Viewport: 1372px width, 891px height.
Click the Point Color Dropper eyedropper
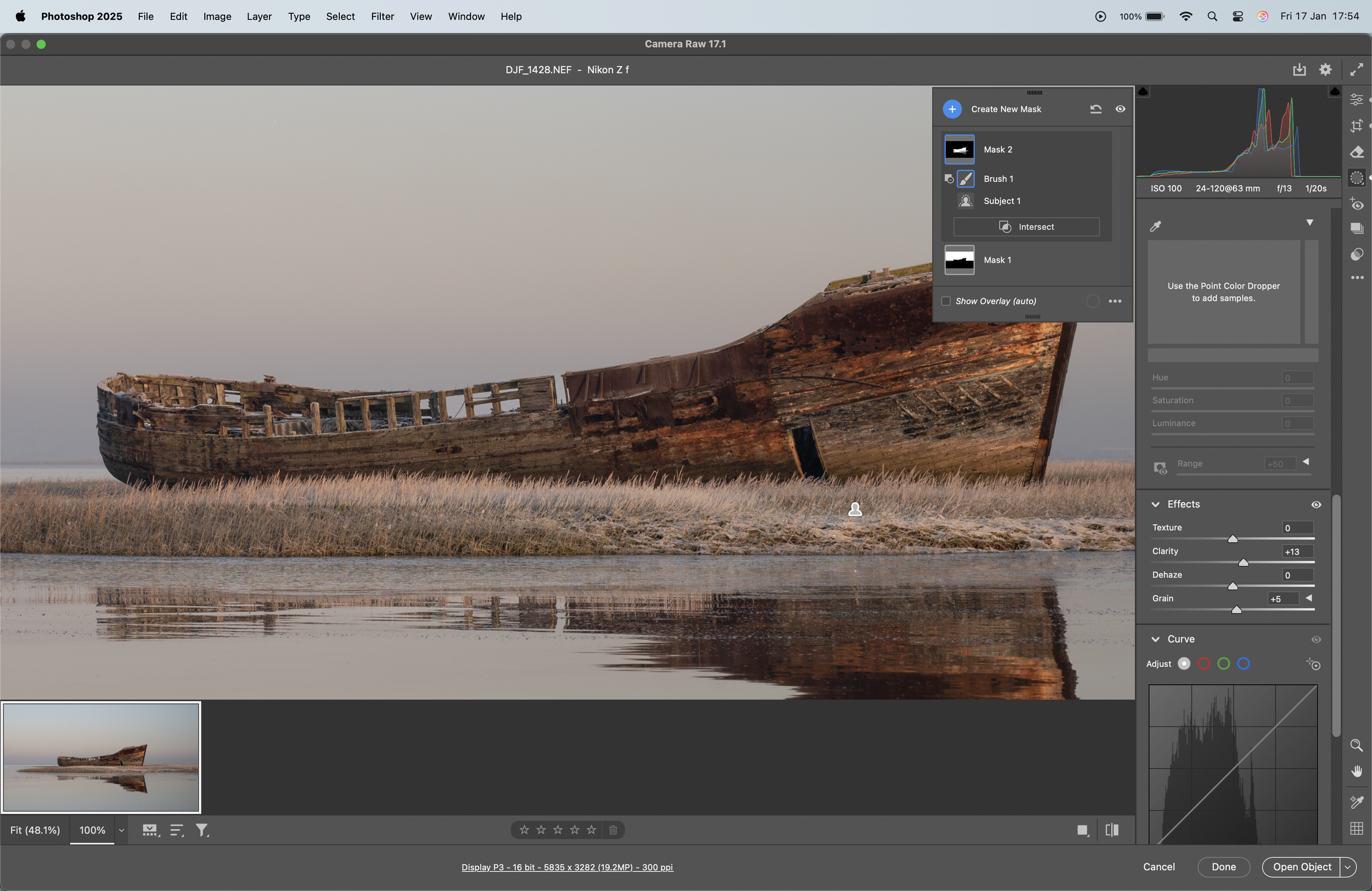1155,227
